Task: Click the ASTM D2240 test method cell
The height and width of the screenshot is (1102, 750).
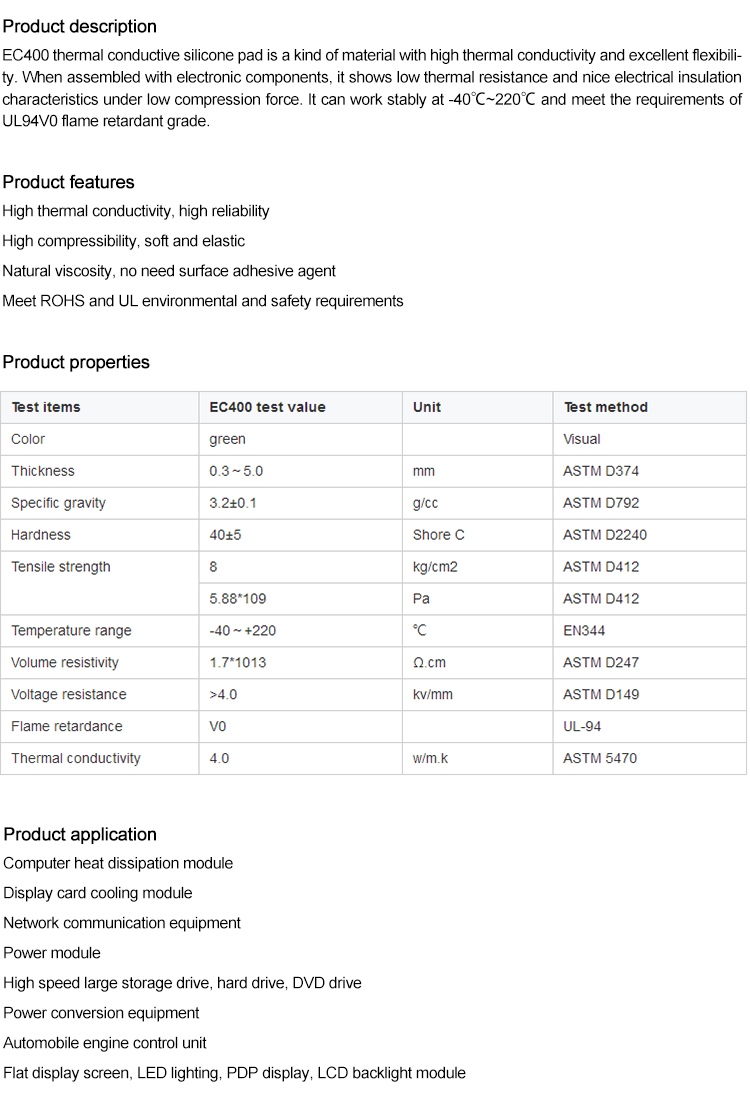Action: [x=605, y=535]
